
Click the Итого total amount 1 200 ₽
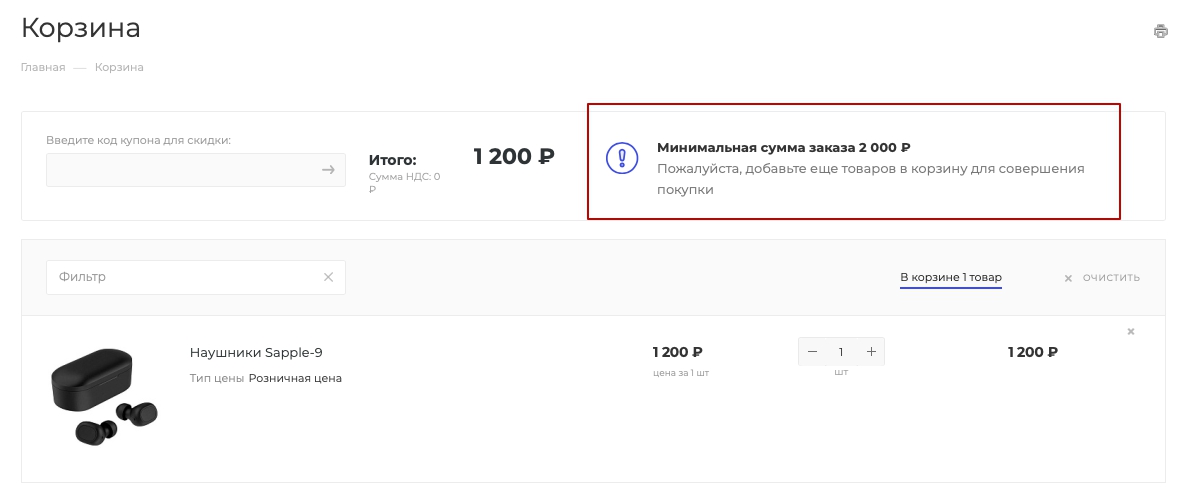pyautogui.click(x=514, y=157)
